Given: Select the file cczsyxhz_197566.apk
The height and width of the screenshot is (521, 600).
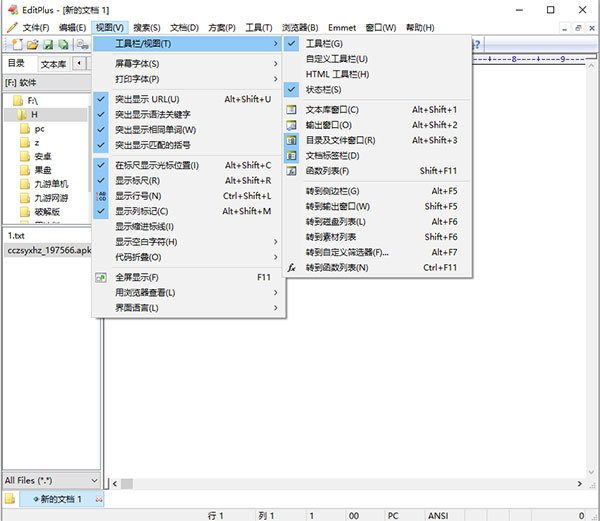Looking at the screenshot, I should click(49, 251).
